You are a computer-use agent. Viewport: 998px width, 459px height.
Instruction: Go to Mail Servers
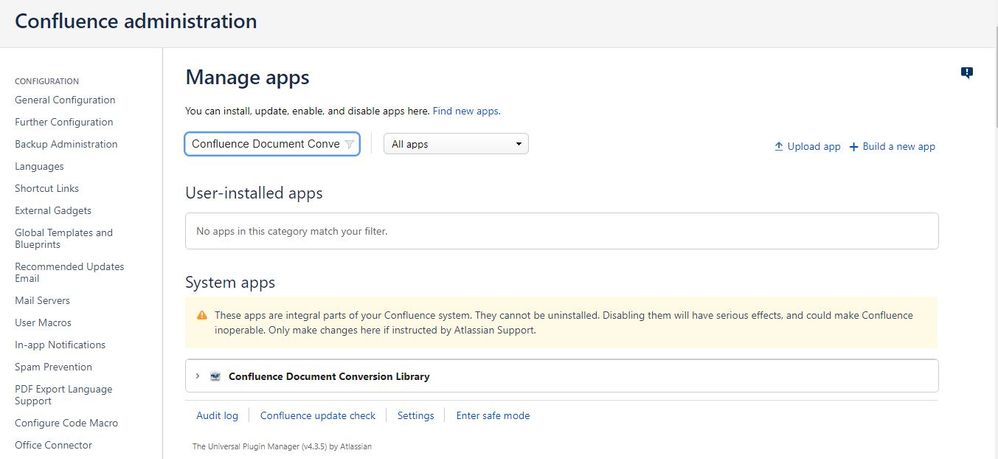pyautogui.click(x=42, y=300)
